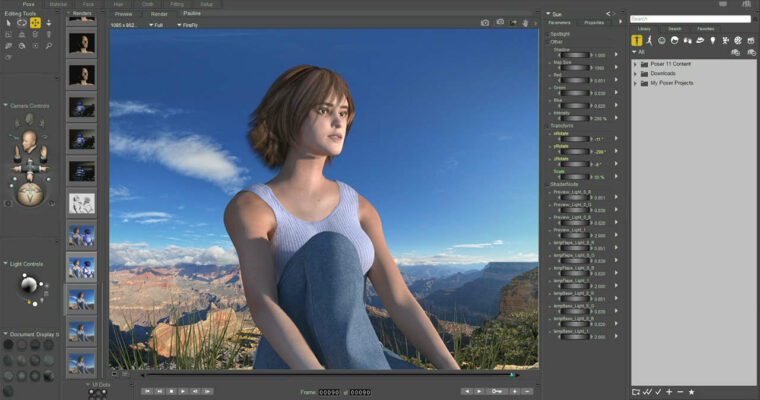760x400 pixels.
Task: Select the highlighted yellow Translate/Pull tool
Action: pos(35,23)
